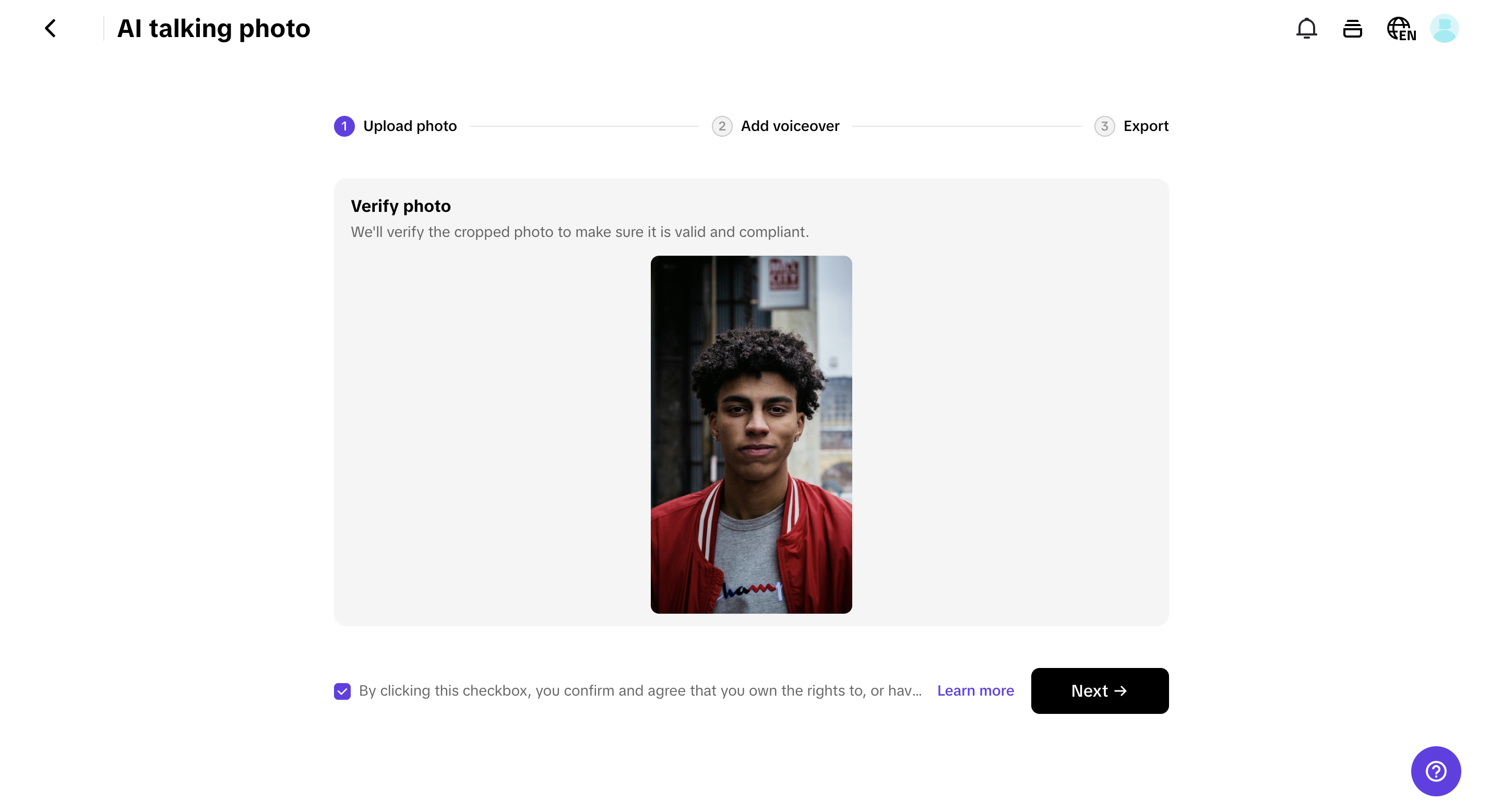
Task: Open the purple help question button
Action: 1435,771
